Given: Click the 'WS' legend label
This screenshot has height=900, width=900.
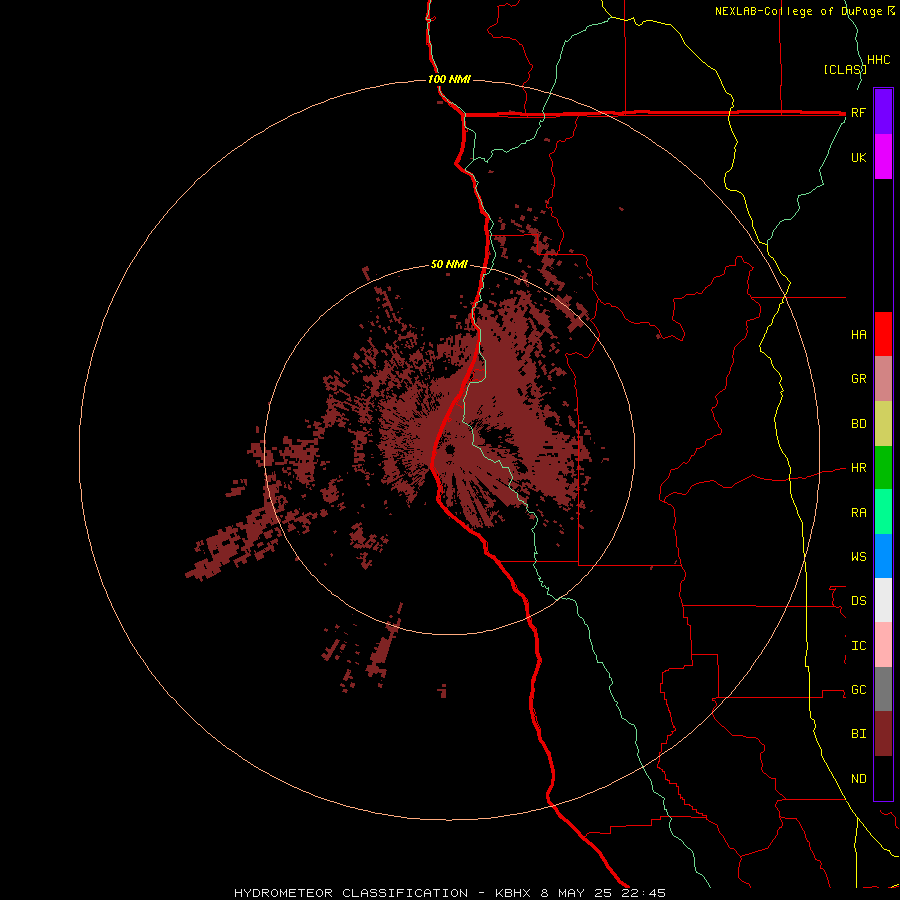Looking at the screenshot, I should pyautogui.click(x=858, y=557).
